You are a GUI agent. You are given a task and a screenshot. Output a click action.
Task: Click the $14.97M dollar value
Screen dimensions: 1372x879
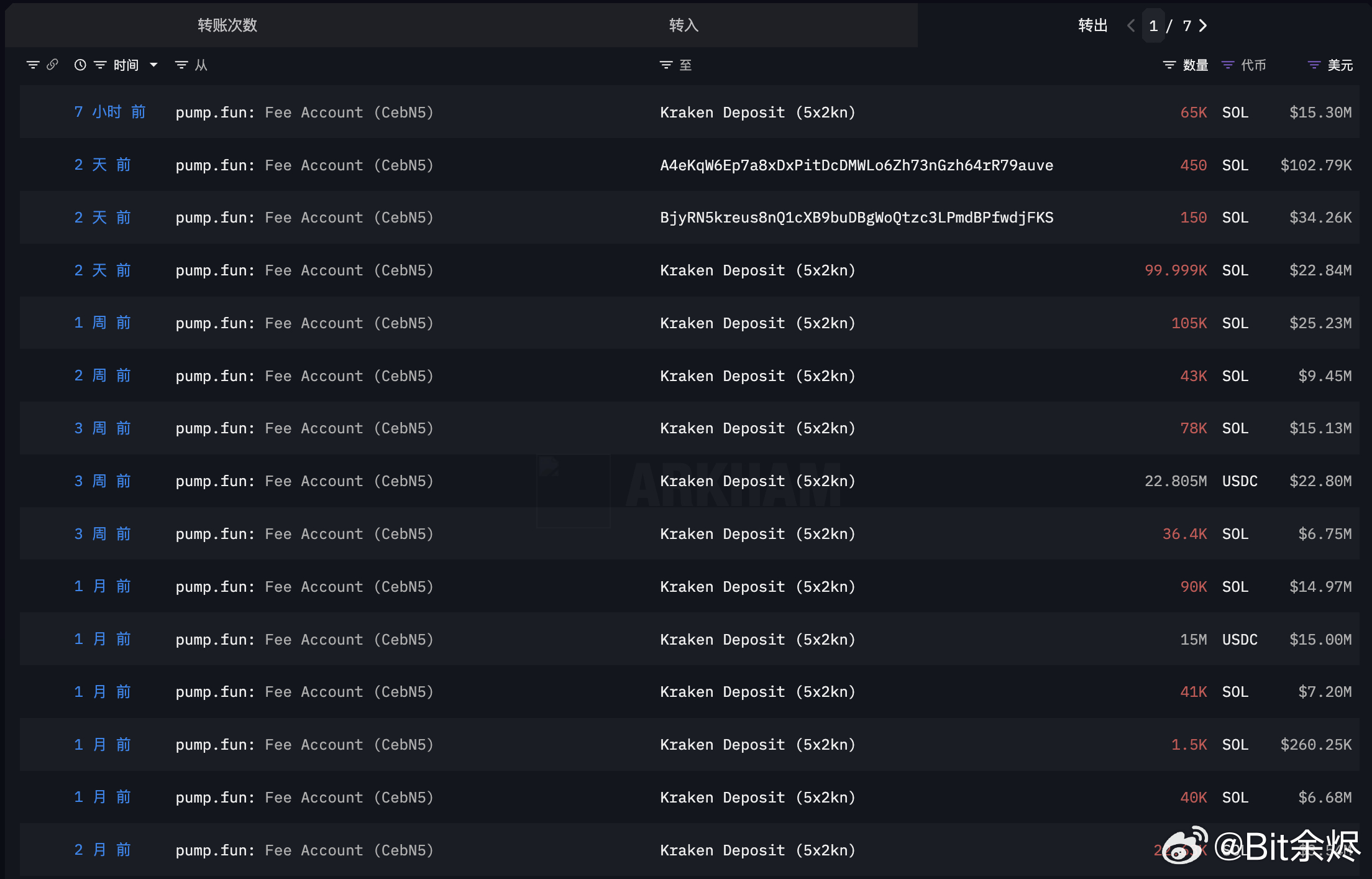click(x=1320, y=587)
